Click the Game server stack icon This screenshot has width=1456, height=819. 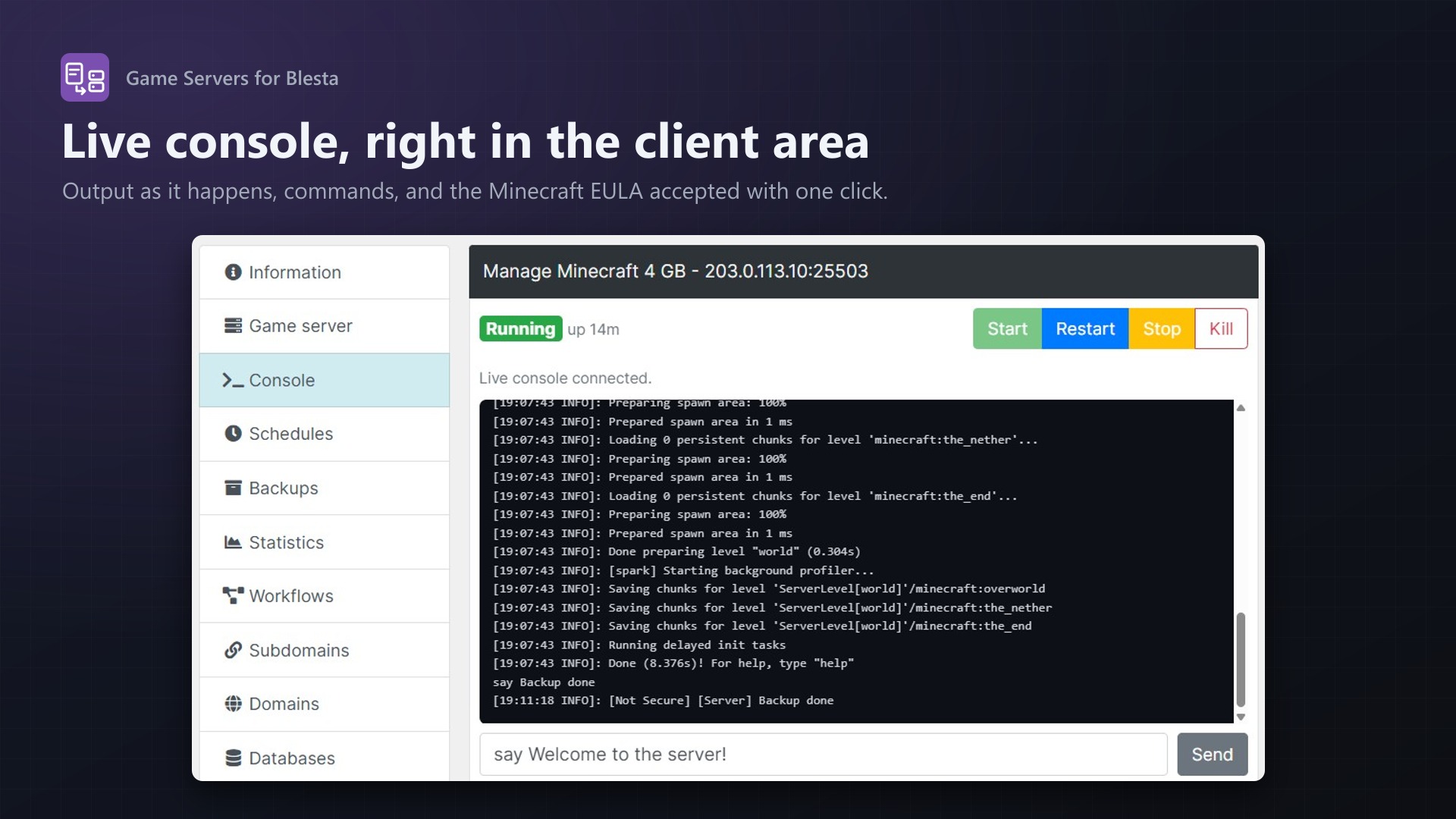[233, 326]
